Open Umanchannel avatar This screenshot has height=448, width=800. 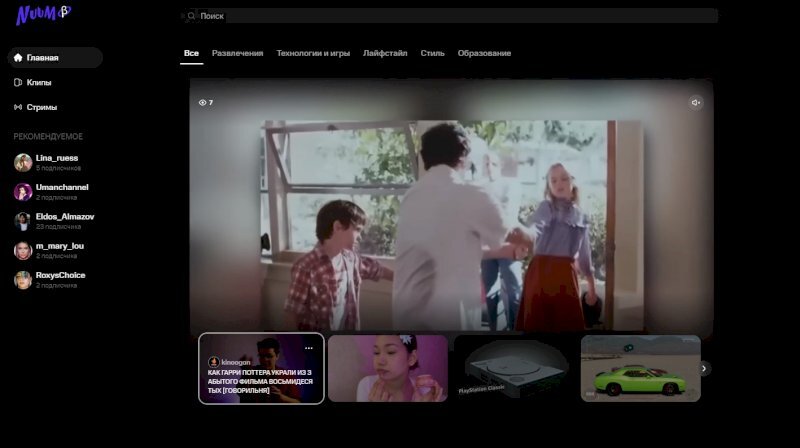[22, 192]
